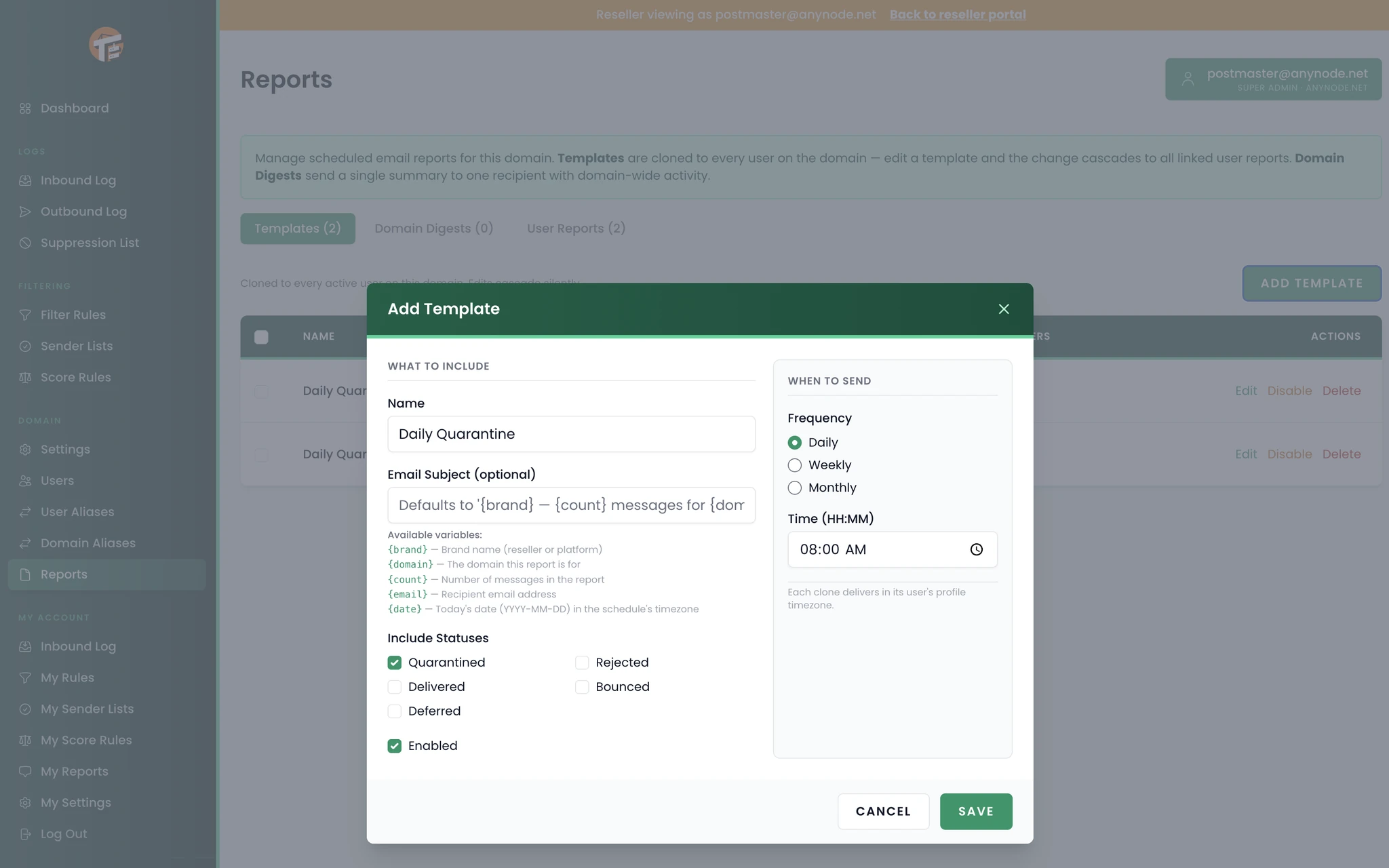Select Weekly frequency radio button
Viewport: 1389px width, 868px height.
(794, 465)
